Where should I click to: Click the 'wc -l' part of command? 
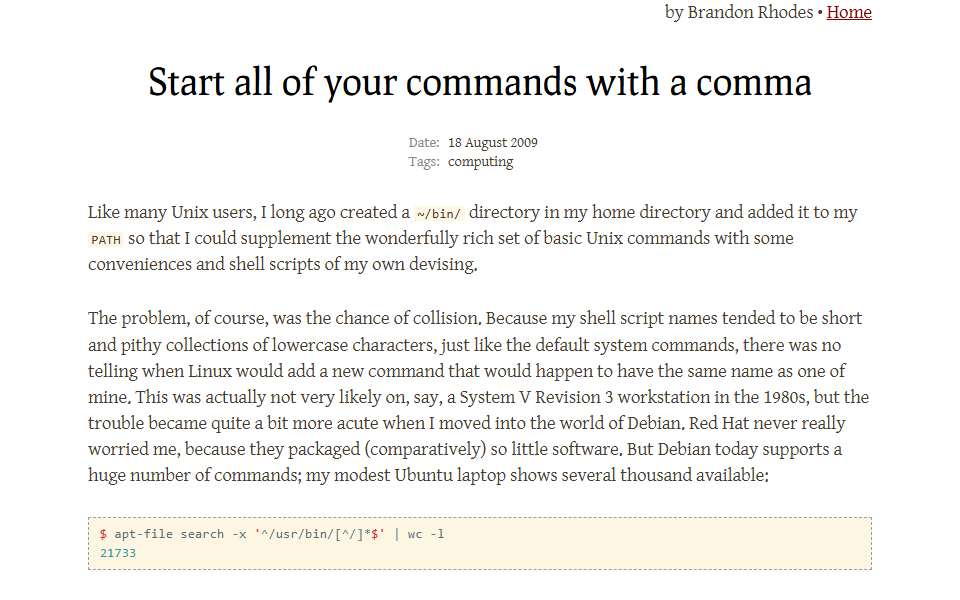tap(426, 534)
